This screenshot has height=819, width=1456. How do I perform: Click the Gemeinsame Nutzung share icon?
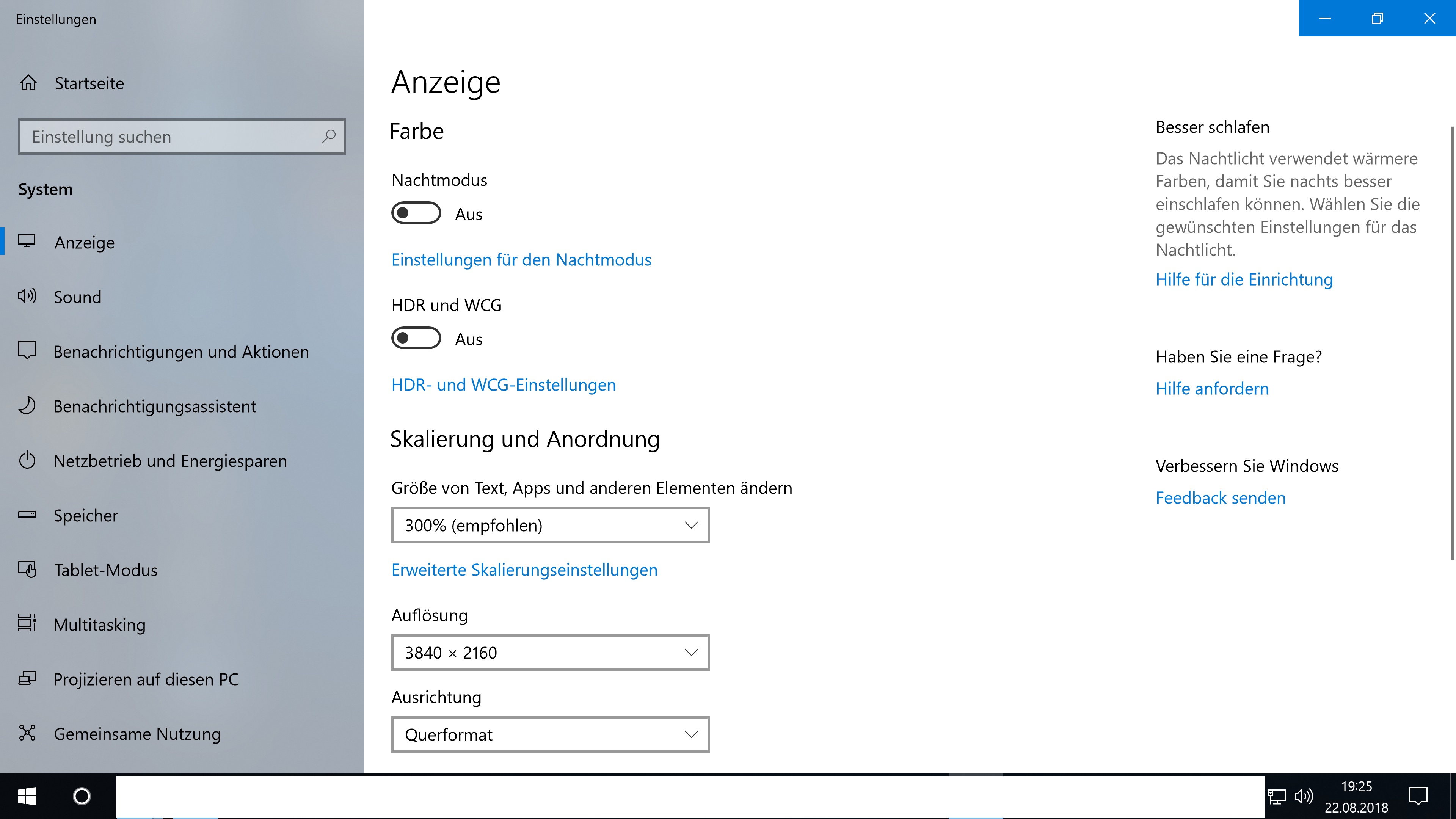(27, 733)
